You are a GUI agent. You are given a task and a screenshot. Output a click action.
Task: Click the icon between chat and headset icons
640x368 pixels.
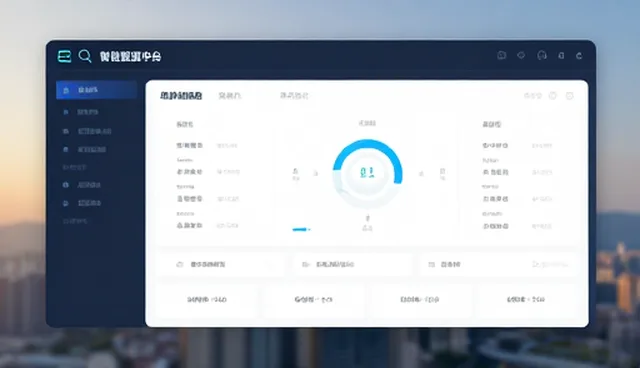521,55
